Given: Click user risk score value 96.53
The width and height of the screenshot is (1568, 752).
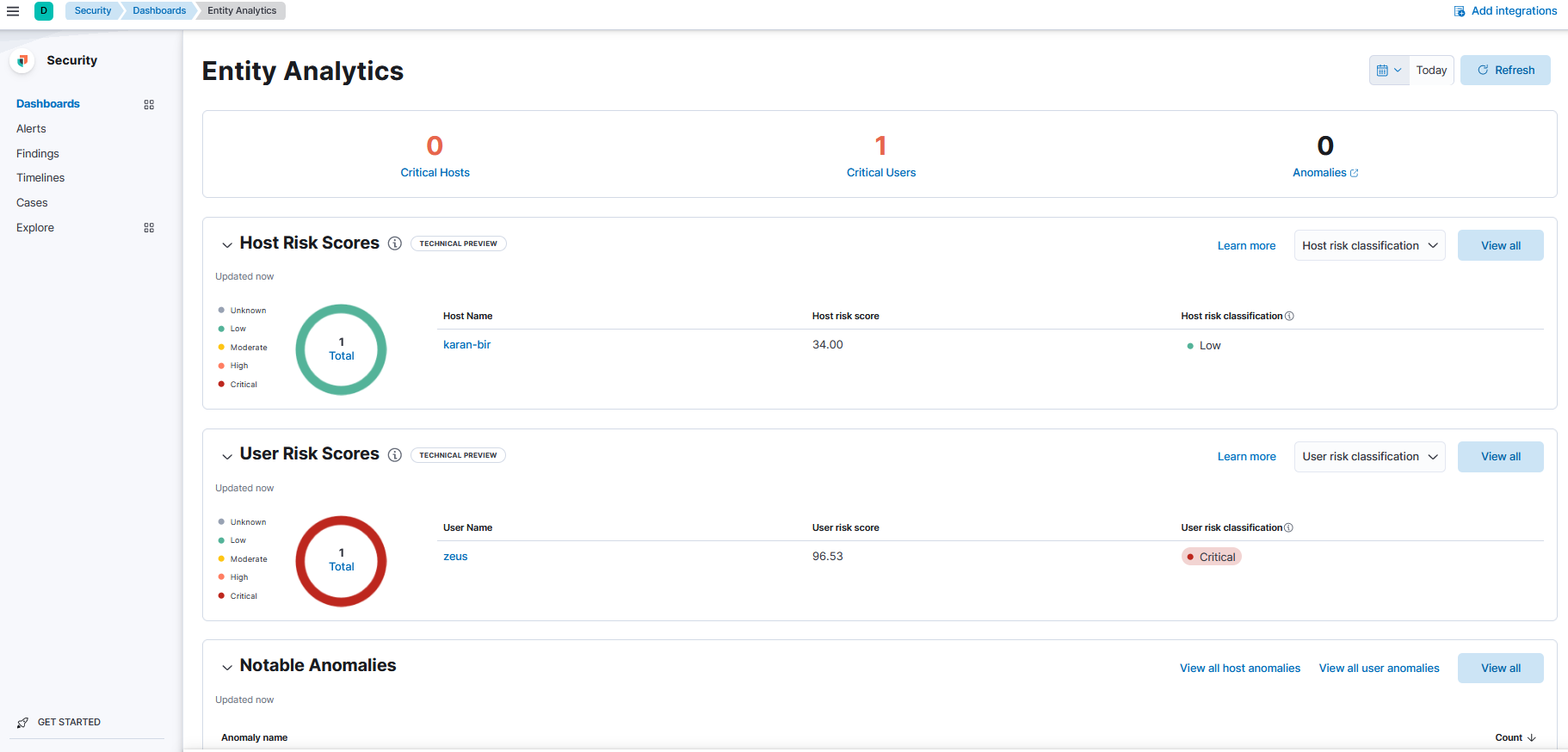Looking at the screenshot, I should point(827,557).
